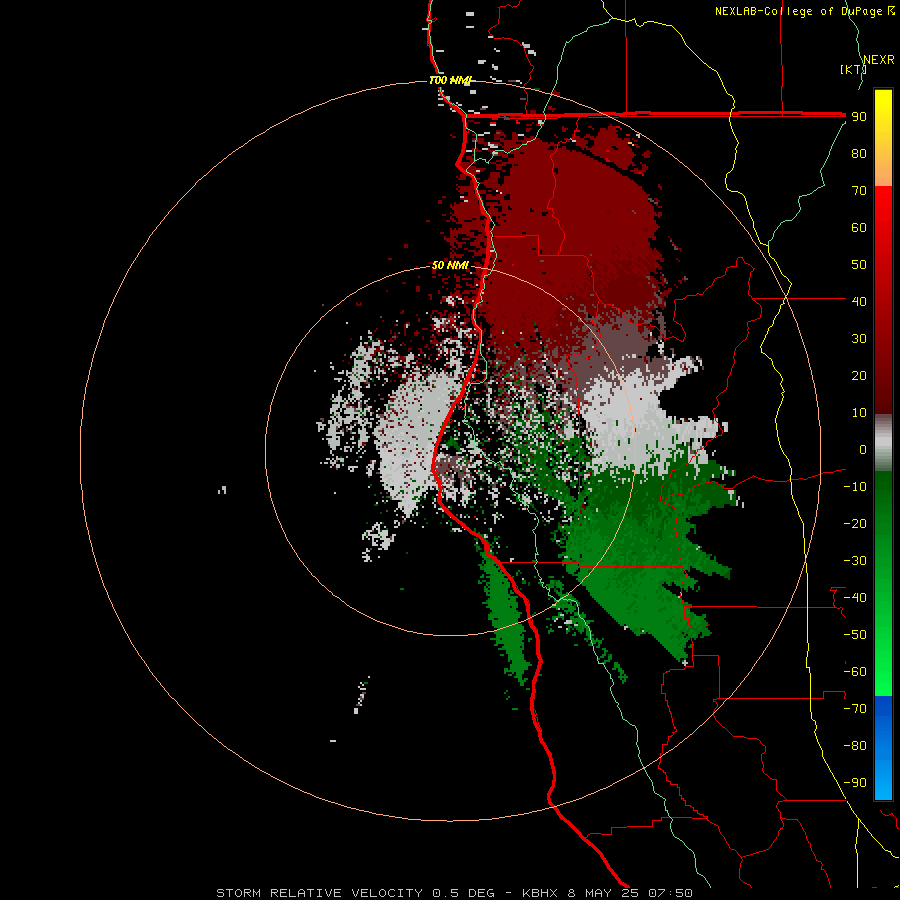
Task: Click the -80 value on the velocity scale
Action: 855,746
